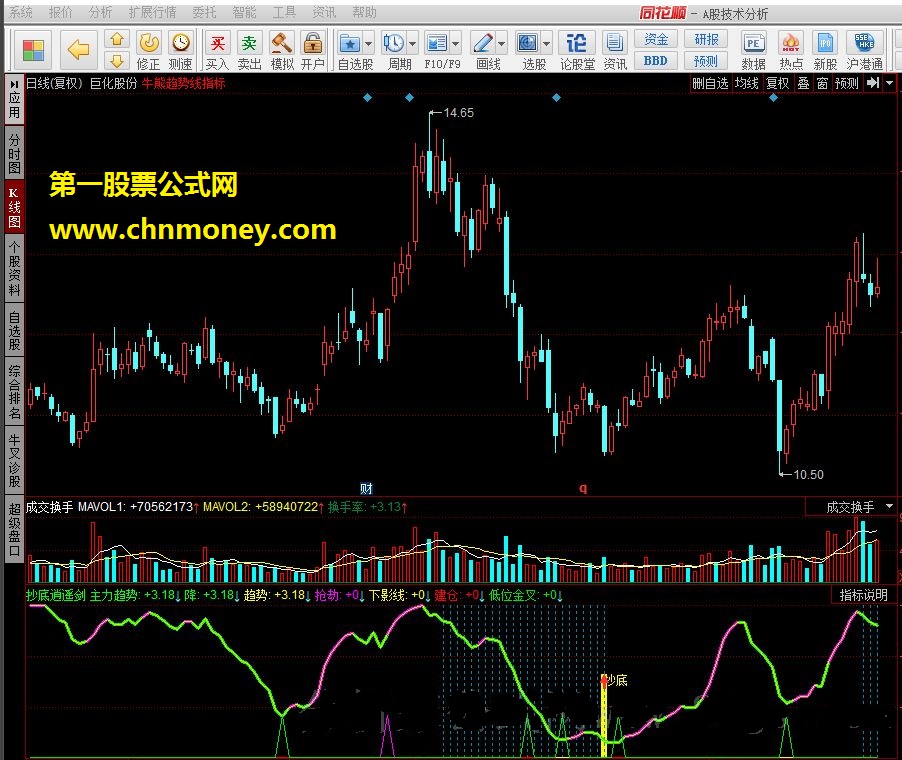Open the 委托 menu
902x760 pixels.
[204, 12]
